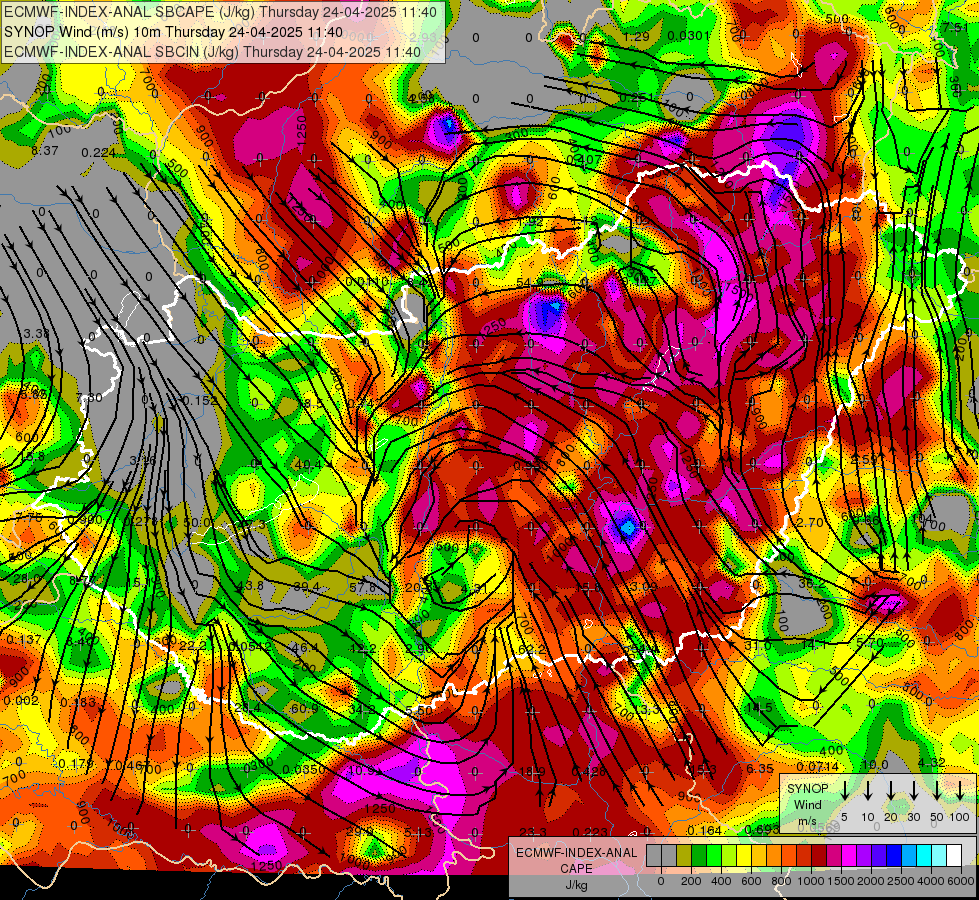Click the 1.29 value near top edge
Viewport: 979px width, 900px height.
pos(636,37)
